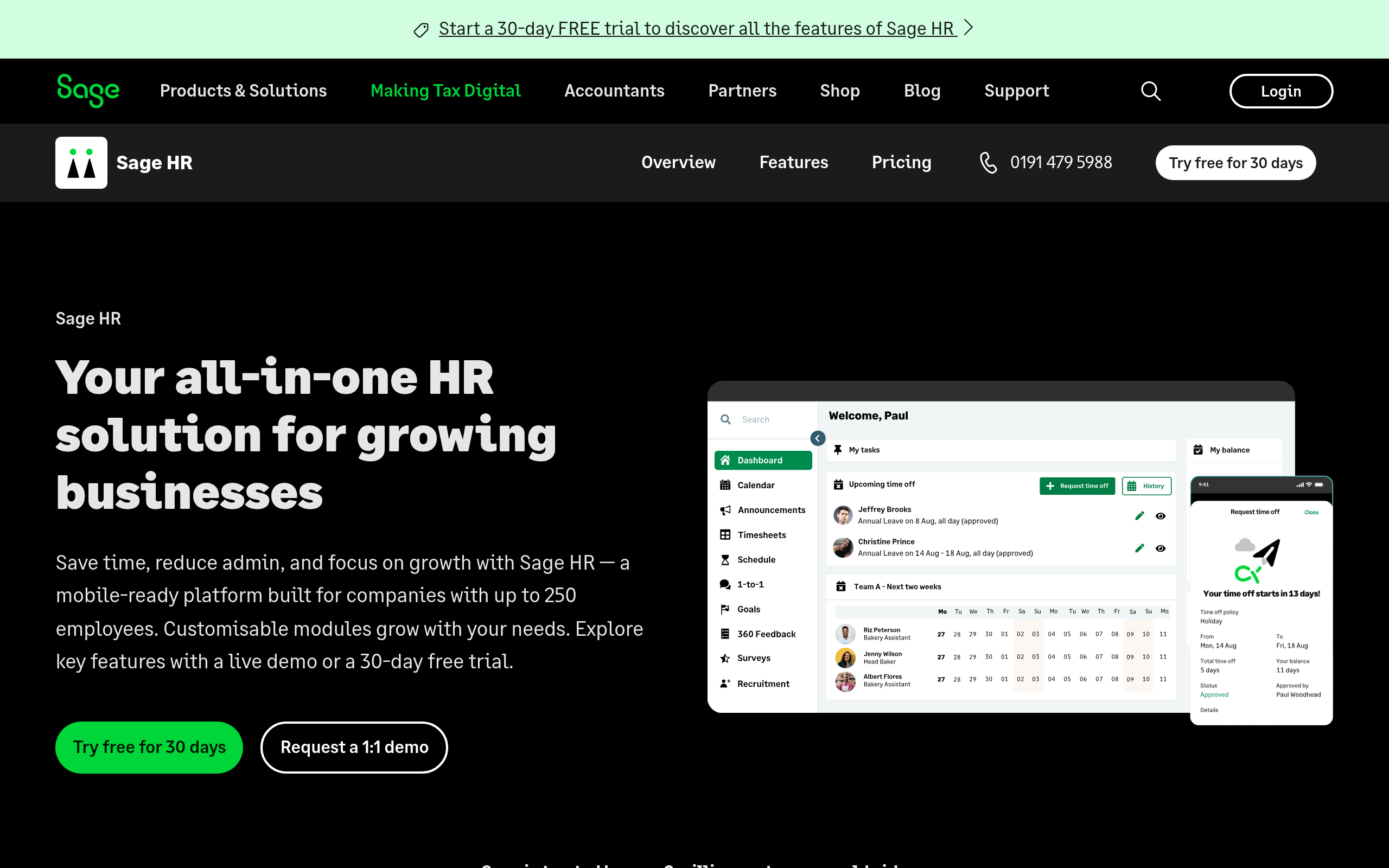Switch to the Features tab
This screenshot has height=868, width=1389.
(794, 162)
